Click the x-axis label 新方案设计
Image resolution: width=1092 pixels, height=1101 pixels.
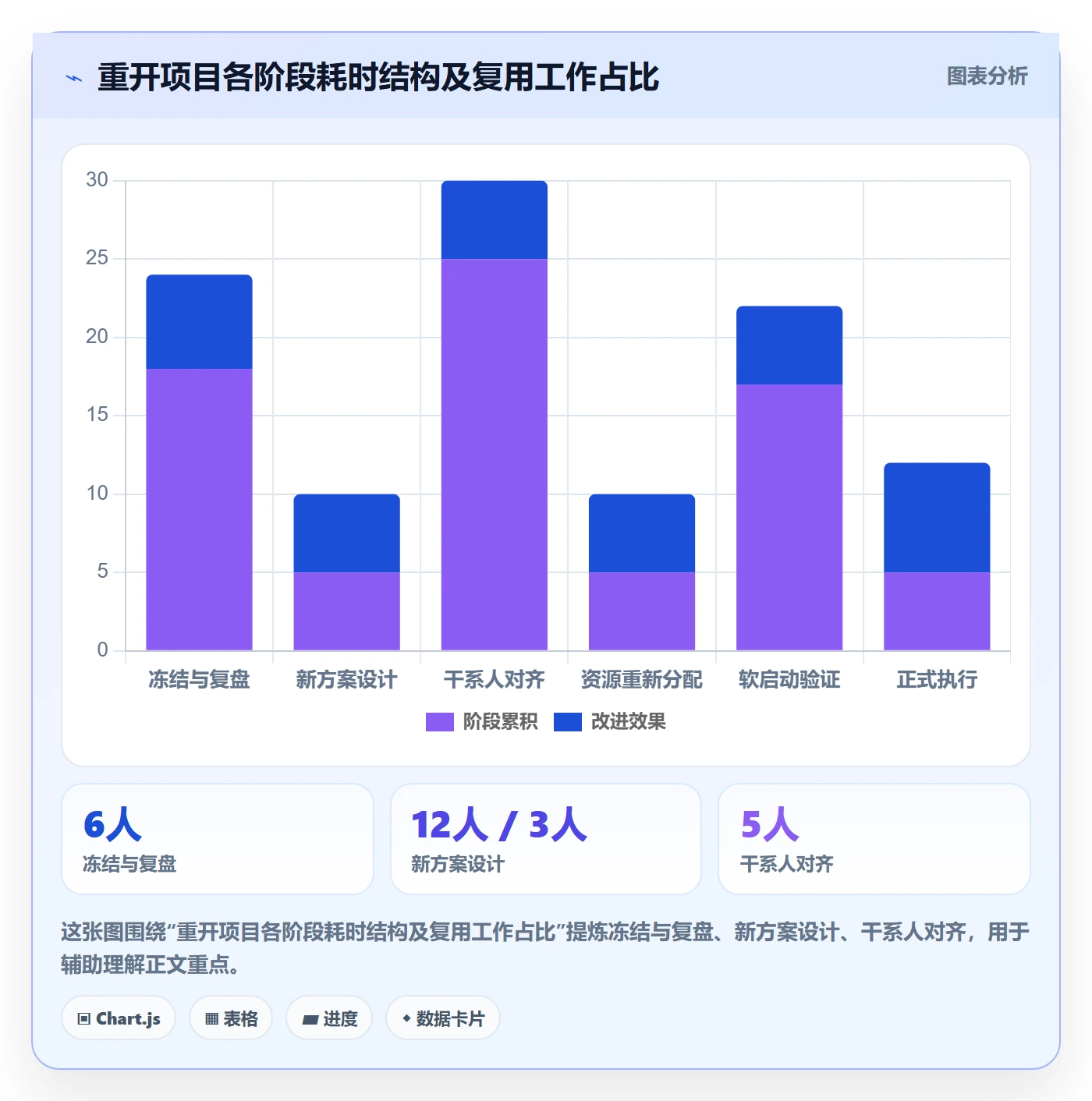coord(346,680)
